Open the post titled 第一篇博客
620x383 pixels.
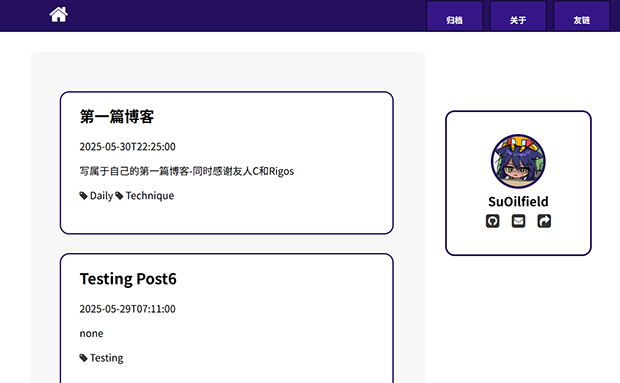point(117,117)
